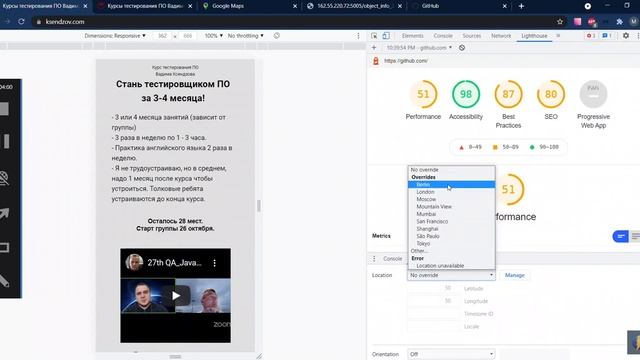Switch to Google Maps browser tab

pos(250,6)
